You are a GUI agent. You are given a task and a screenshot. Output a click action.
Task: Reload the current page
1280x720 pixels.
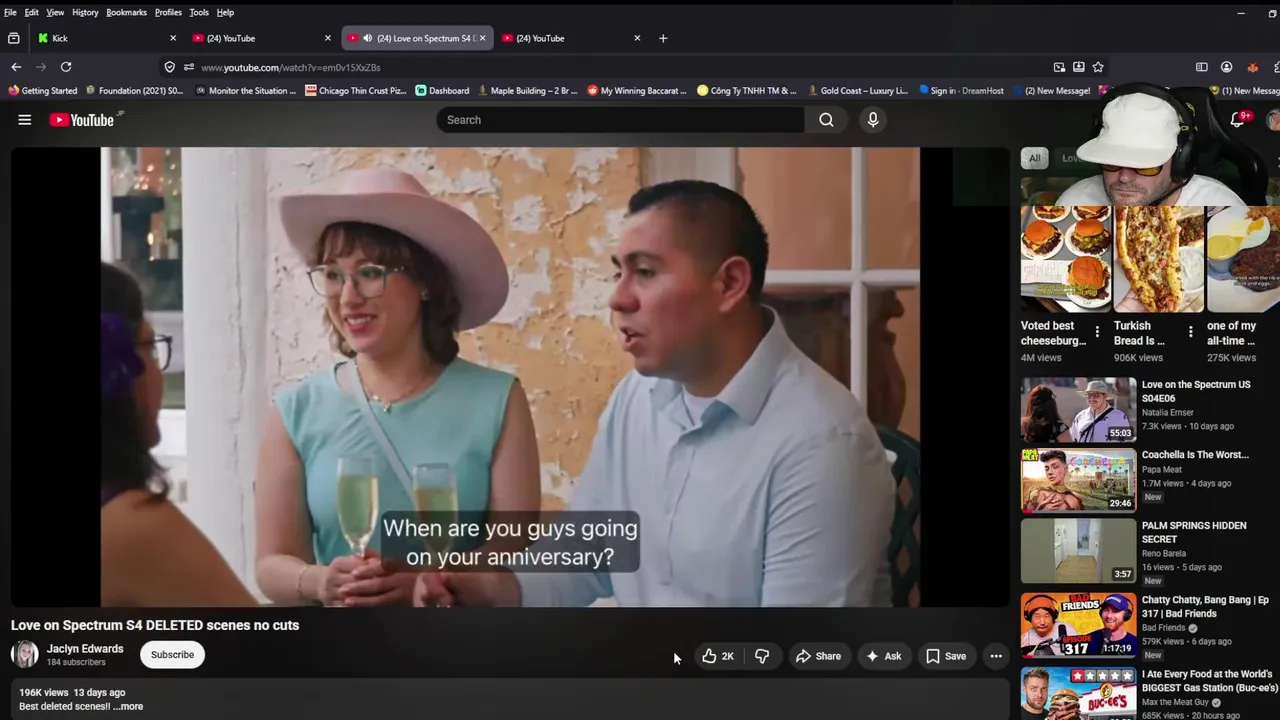(x=66, y=67)
